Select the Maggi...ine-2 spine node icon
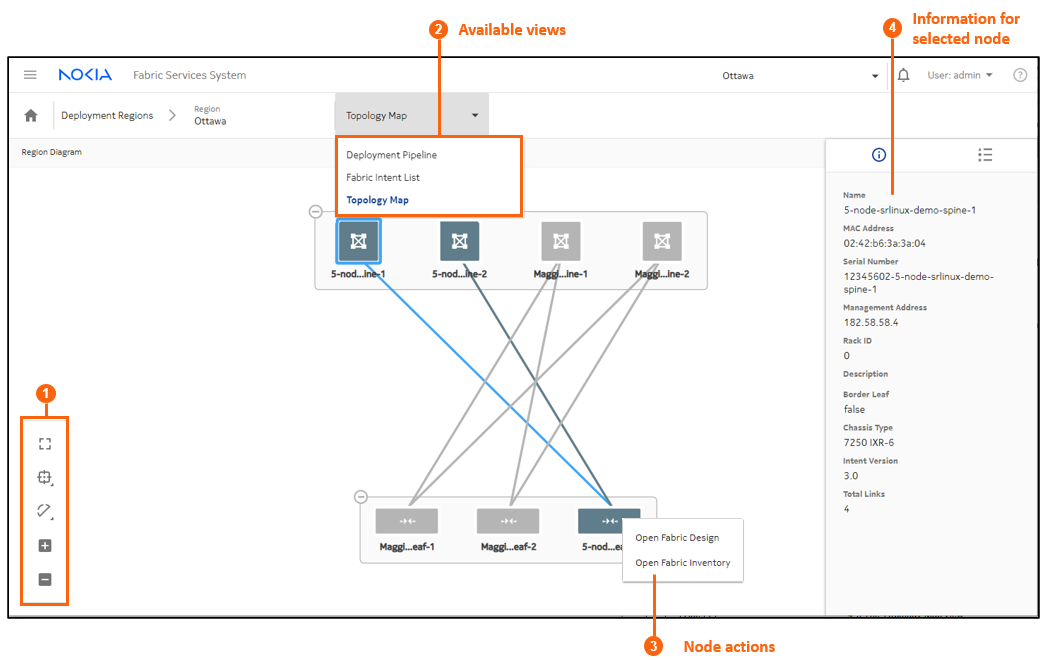The height and width of the screenshot is (660, 1055). (662, 241)
